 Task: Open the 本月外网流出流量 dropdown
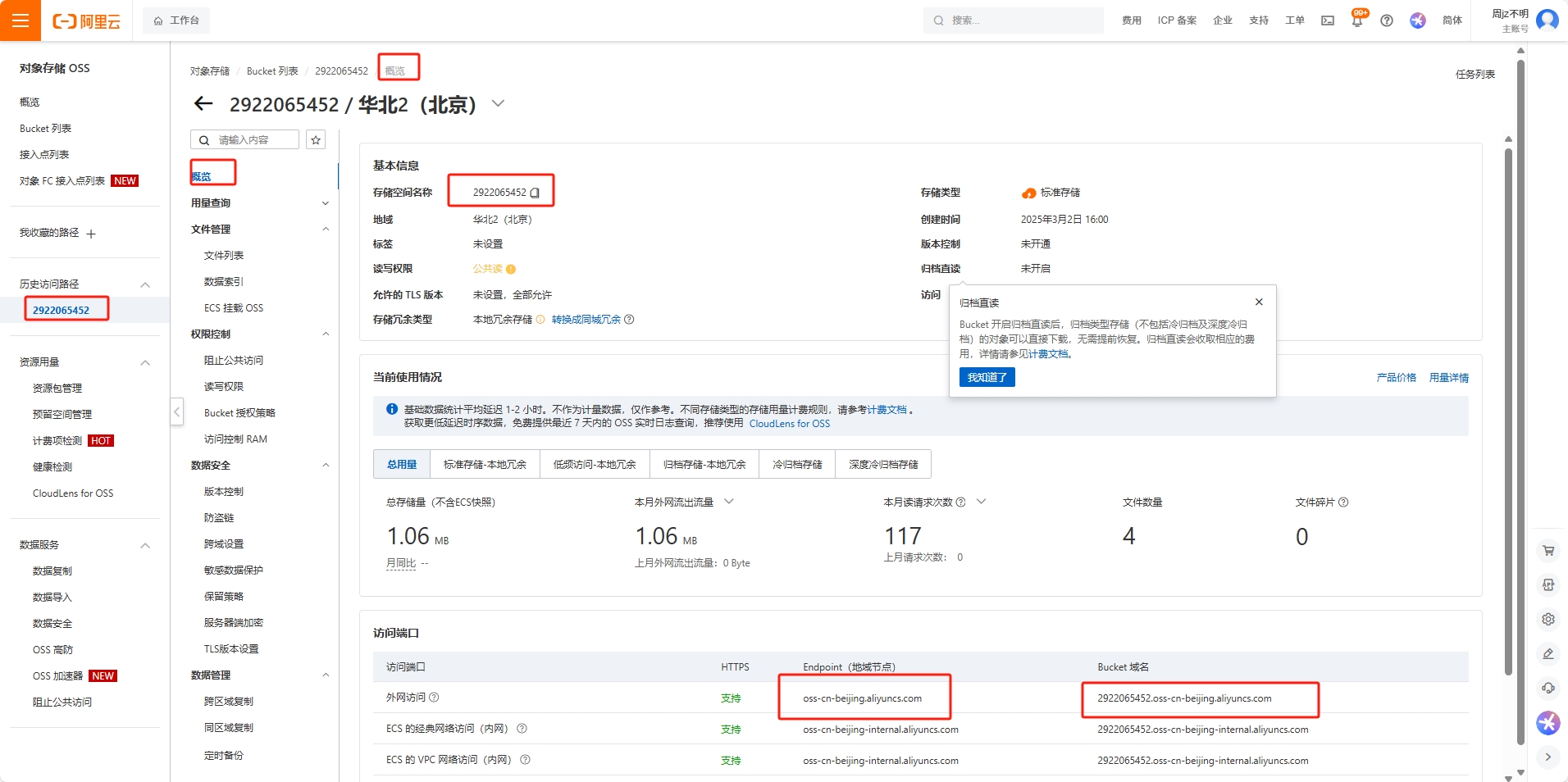pos(728,502)
